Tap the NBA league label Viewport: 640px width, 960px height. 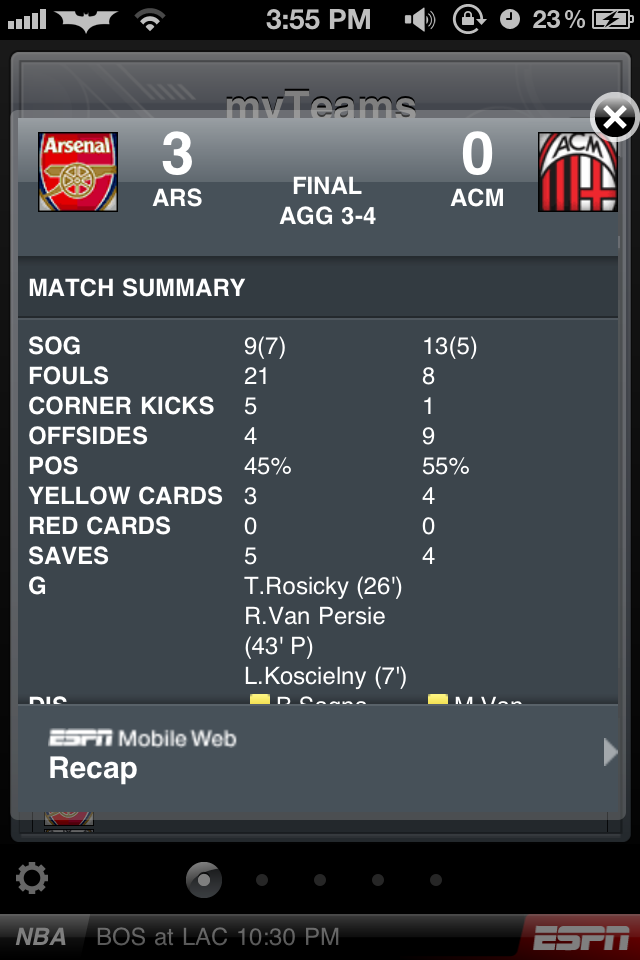click(x=41, y=937)
